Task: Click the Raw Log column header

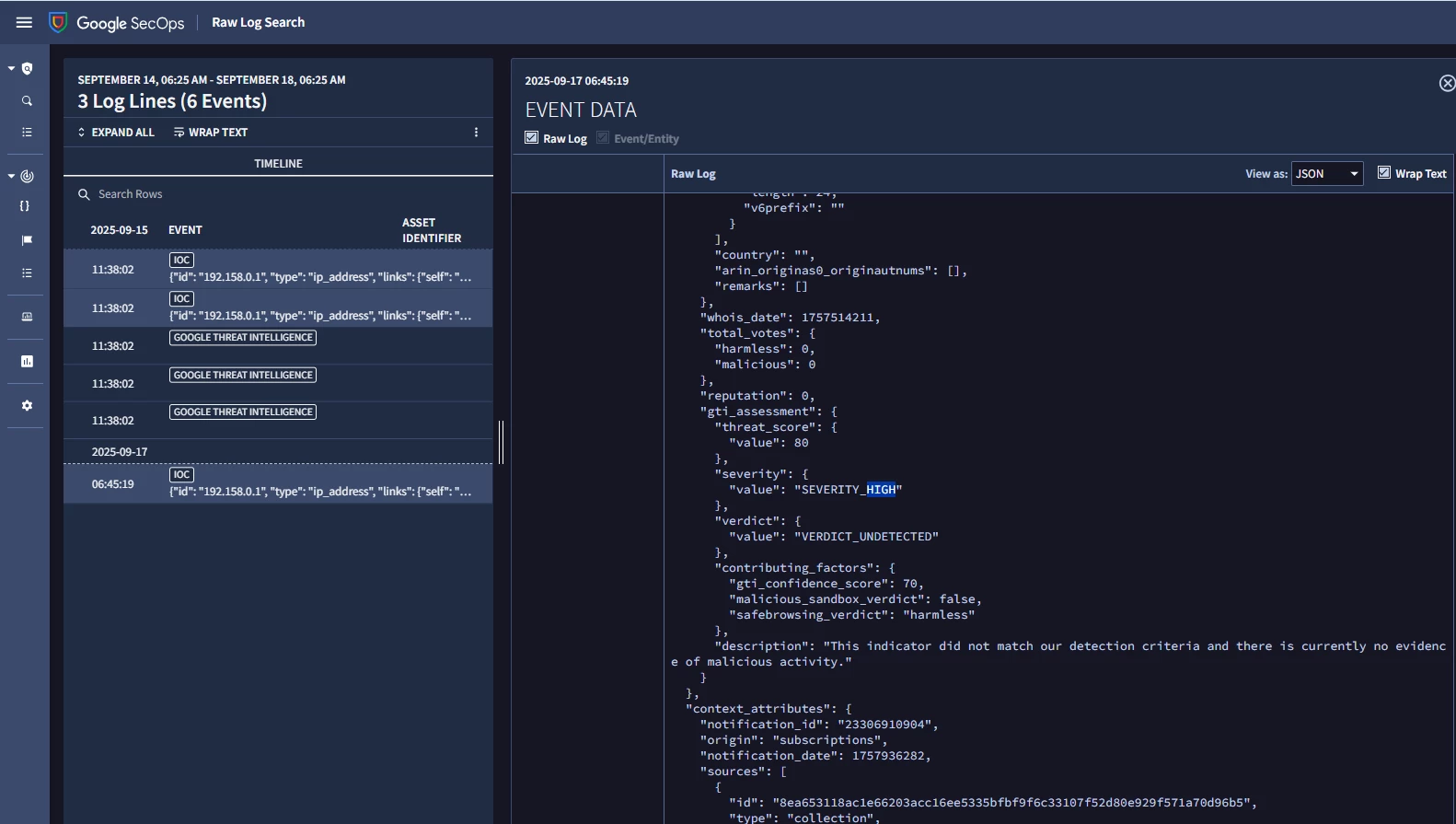Action: [693, 174]
